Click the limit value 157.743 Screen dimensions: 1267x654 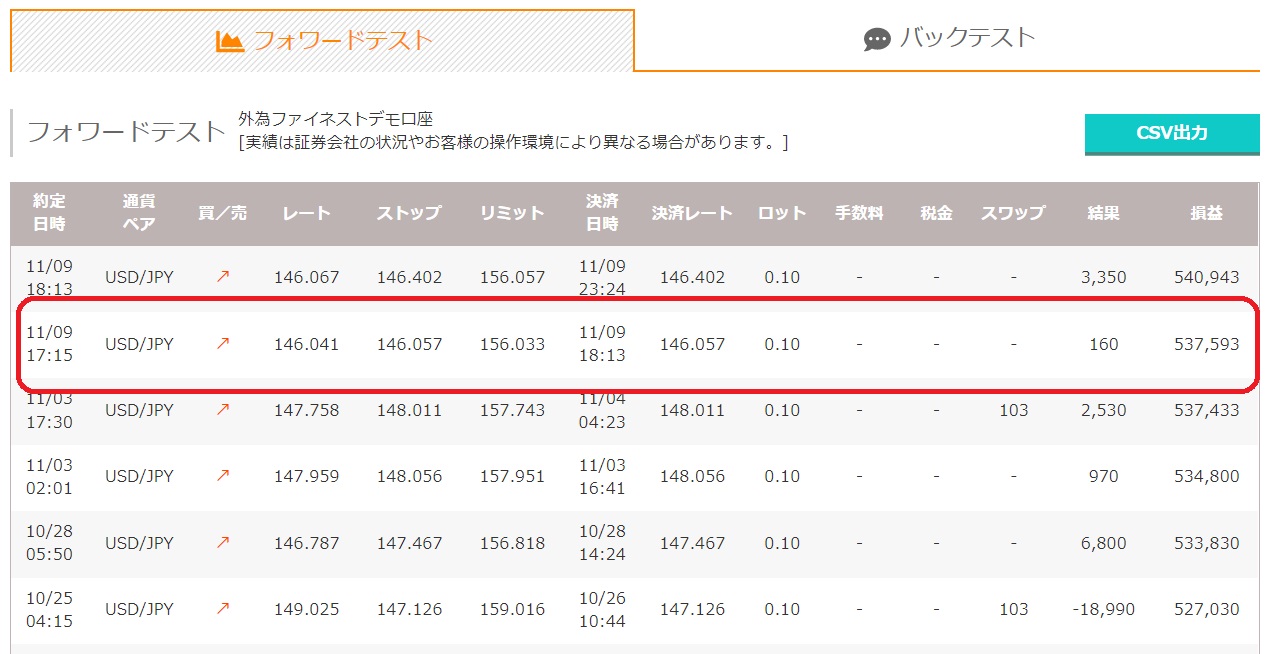click(x=512, y=410)
